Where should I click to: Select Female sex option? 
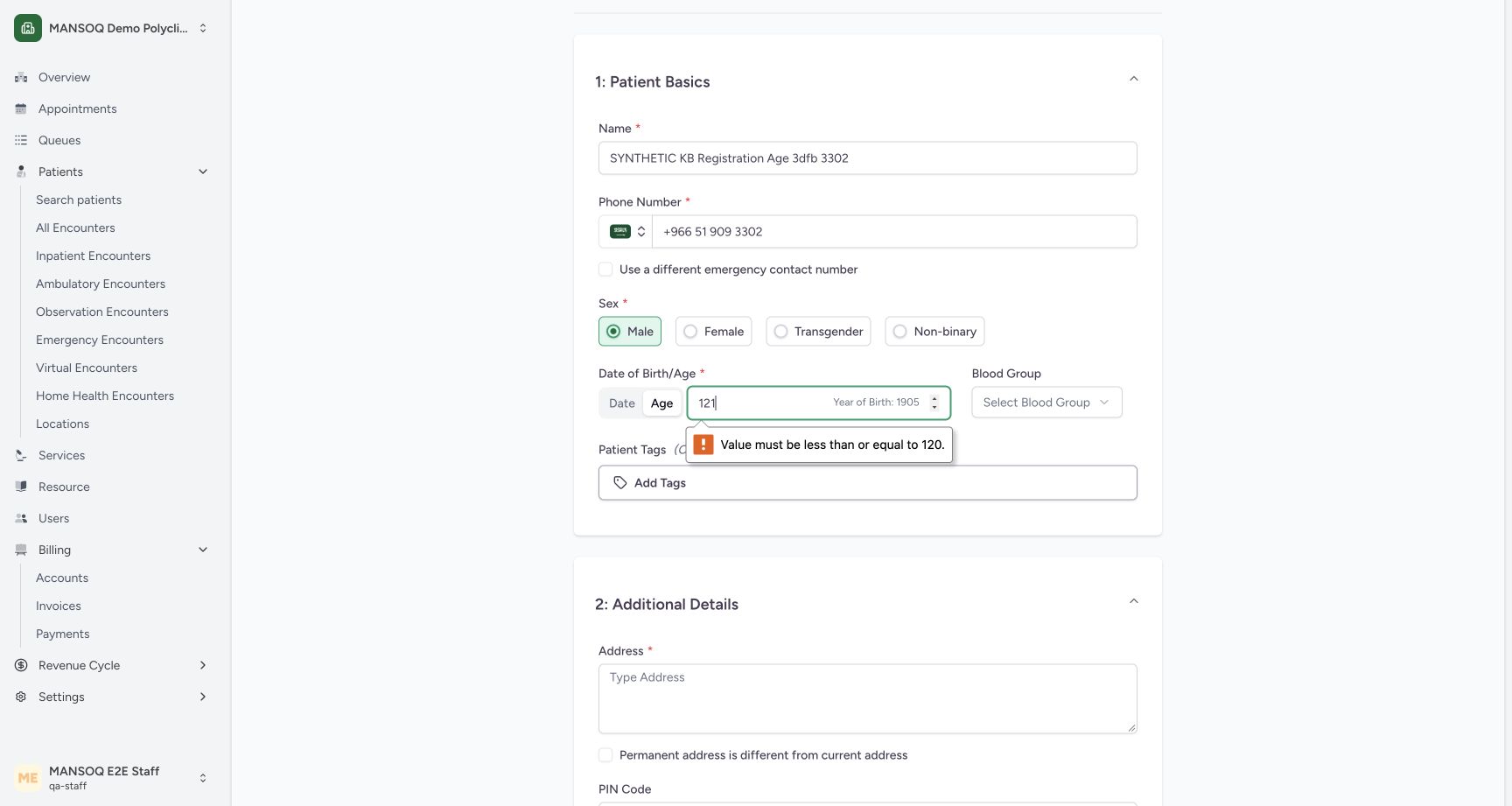(713, 332)
